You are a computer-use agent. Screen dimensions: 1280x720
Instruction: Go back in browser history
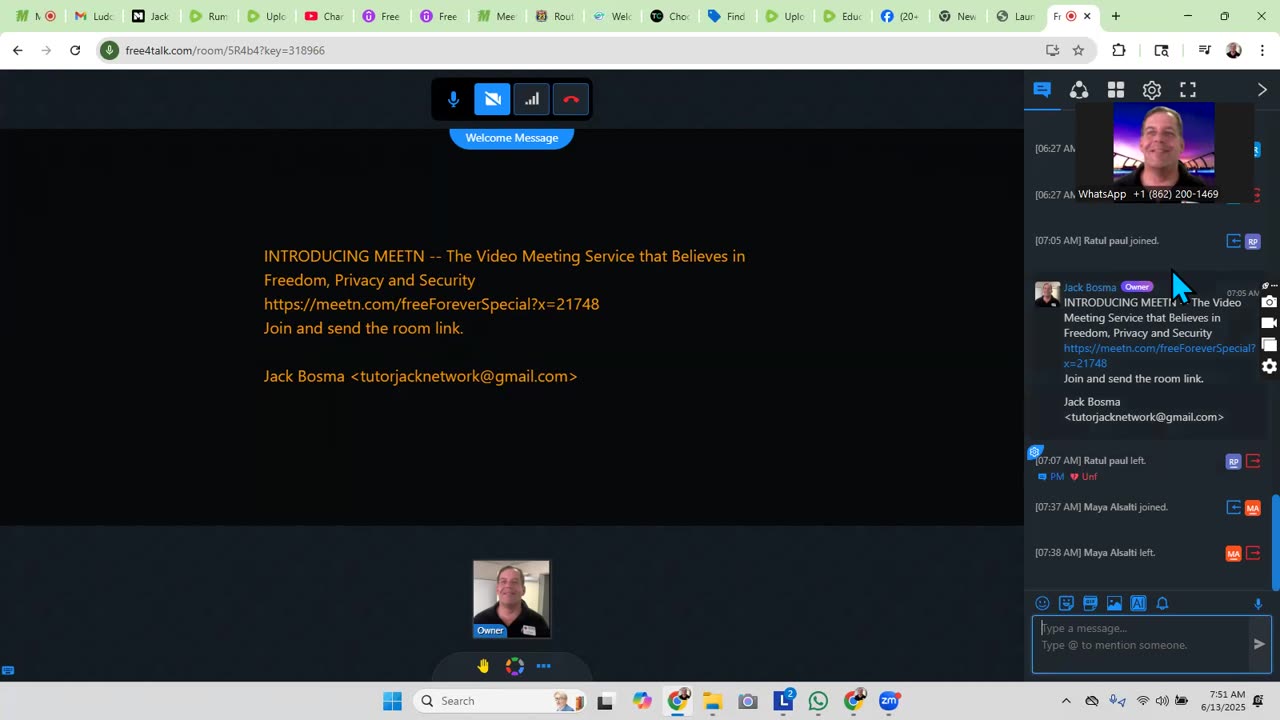coord(17,50)
